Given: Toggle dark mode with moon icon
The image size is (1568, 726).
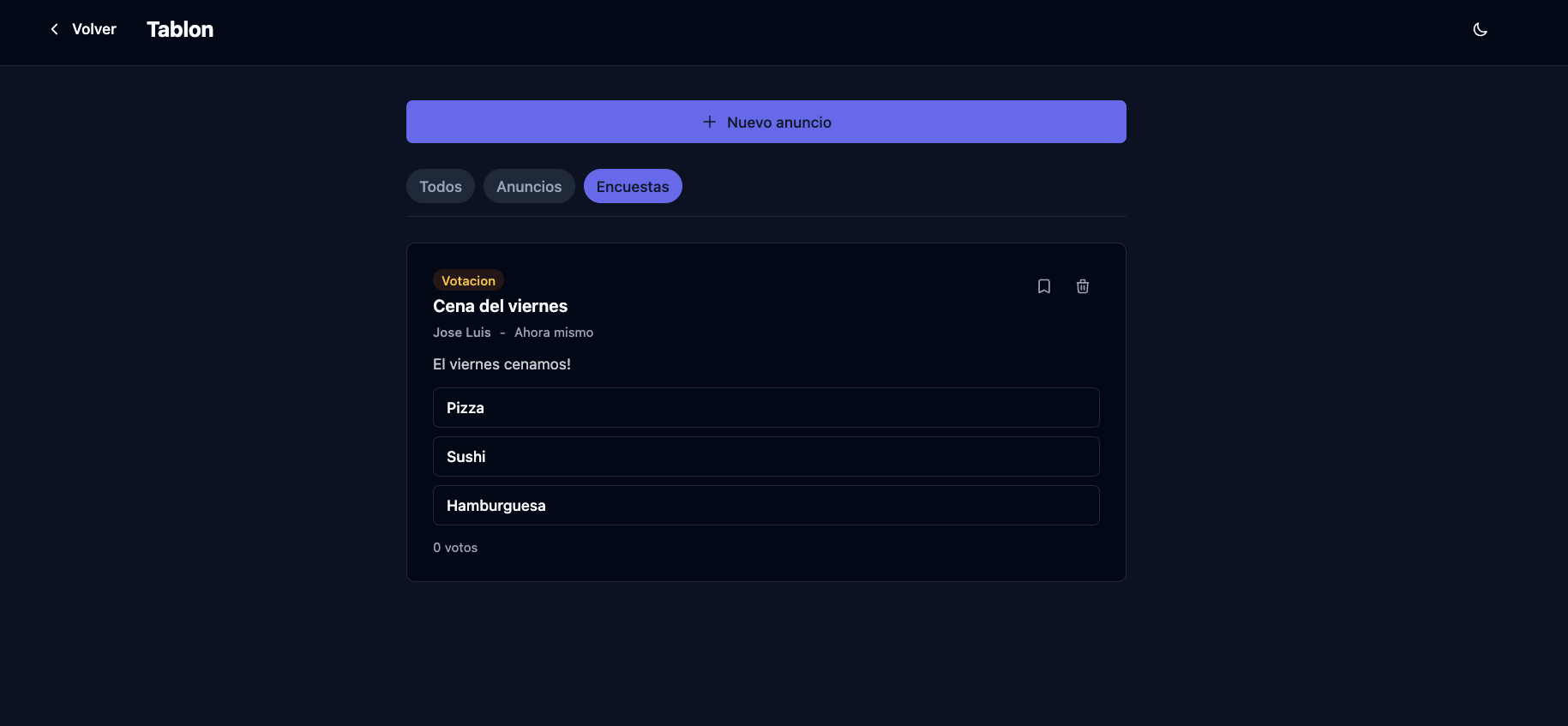Looking at the screenshot, I should (1480, 30).
